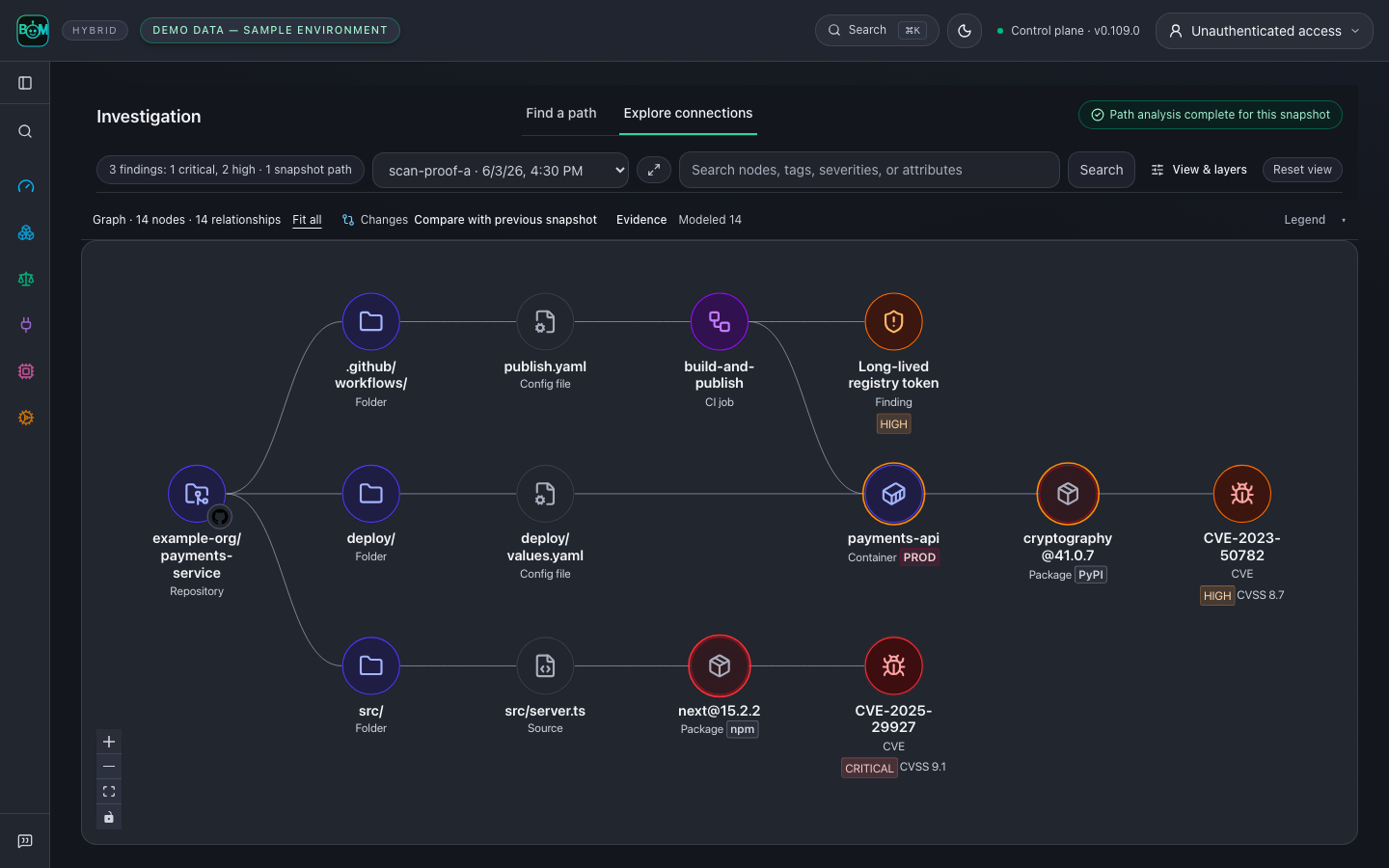Open the scan-proof-a snapshot dropdown
Viewport: 1389px width, 868px height.
tap(501, 171)
